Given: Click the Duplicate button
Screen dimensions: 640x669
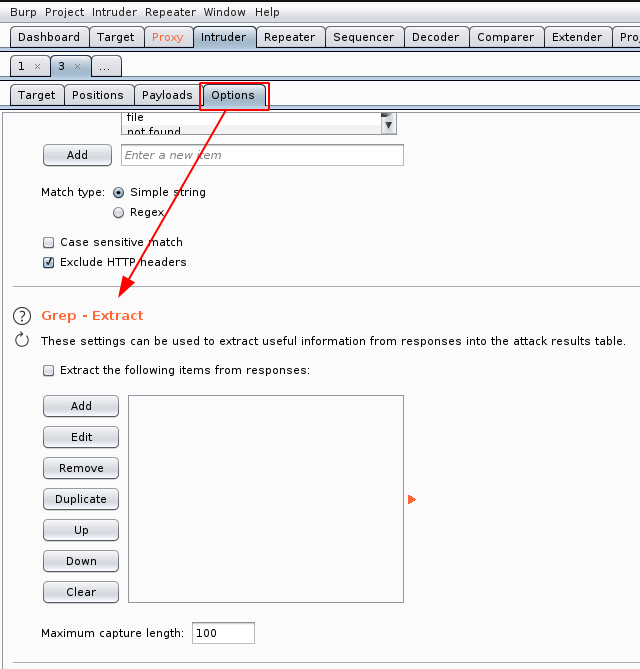Looking at the screenshot, I should click(81, 499).
